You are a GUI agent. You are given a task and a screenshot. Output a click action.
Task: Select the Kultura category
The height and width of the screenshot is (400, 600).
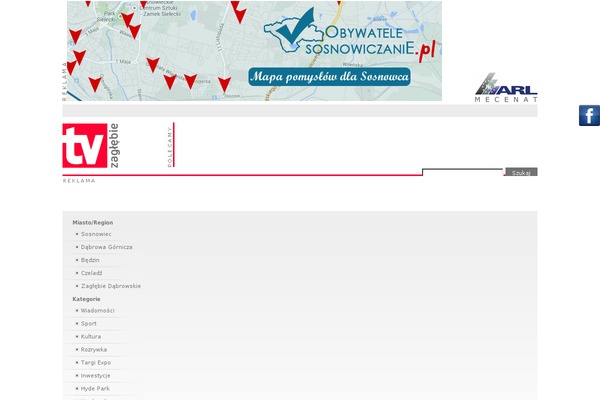pyautogui.click(x=91, y=337)
